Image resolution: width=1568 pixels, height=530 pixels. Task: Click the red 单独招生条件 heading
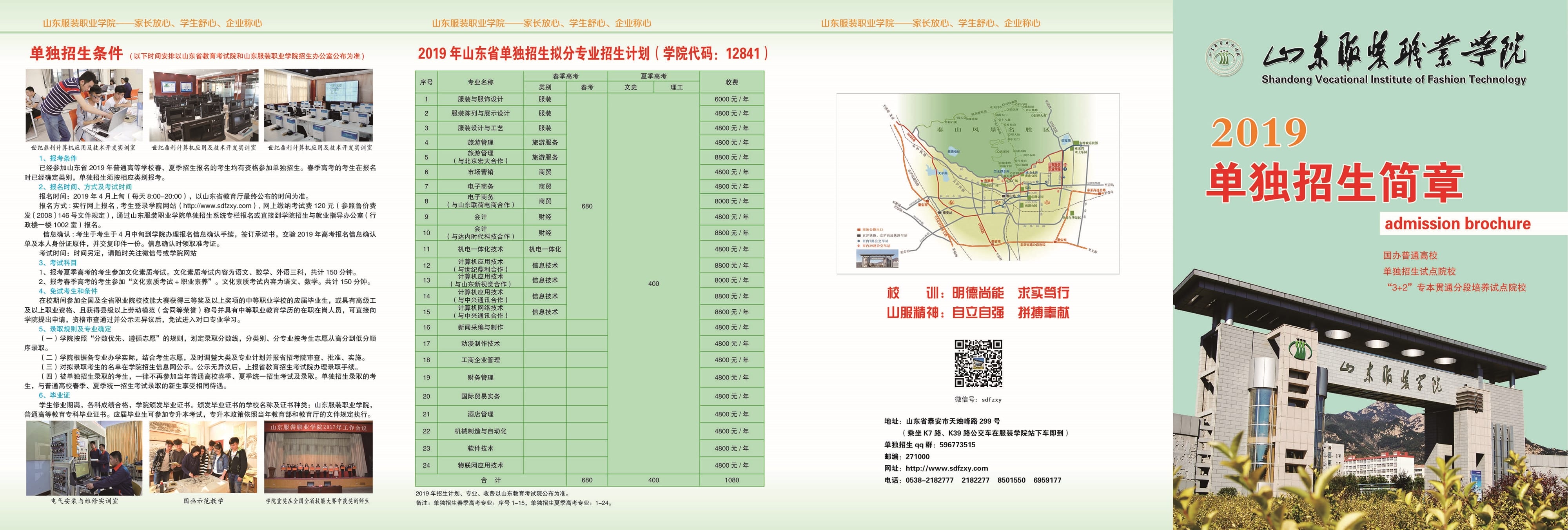click(76, 54)
